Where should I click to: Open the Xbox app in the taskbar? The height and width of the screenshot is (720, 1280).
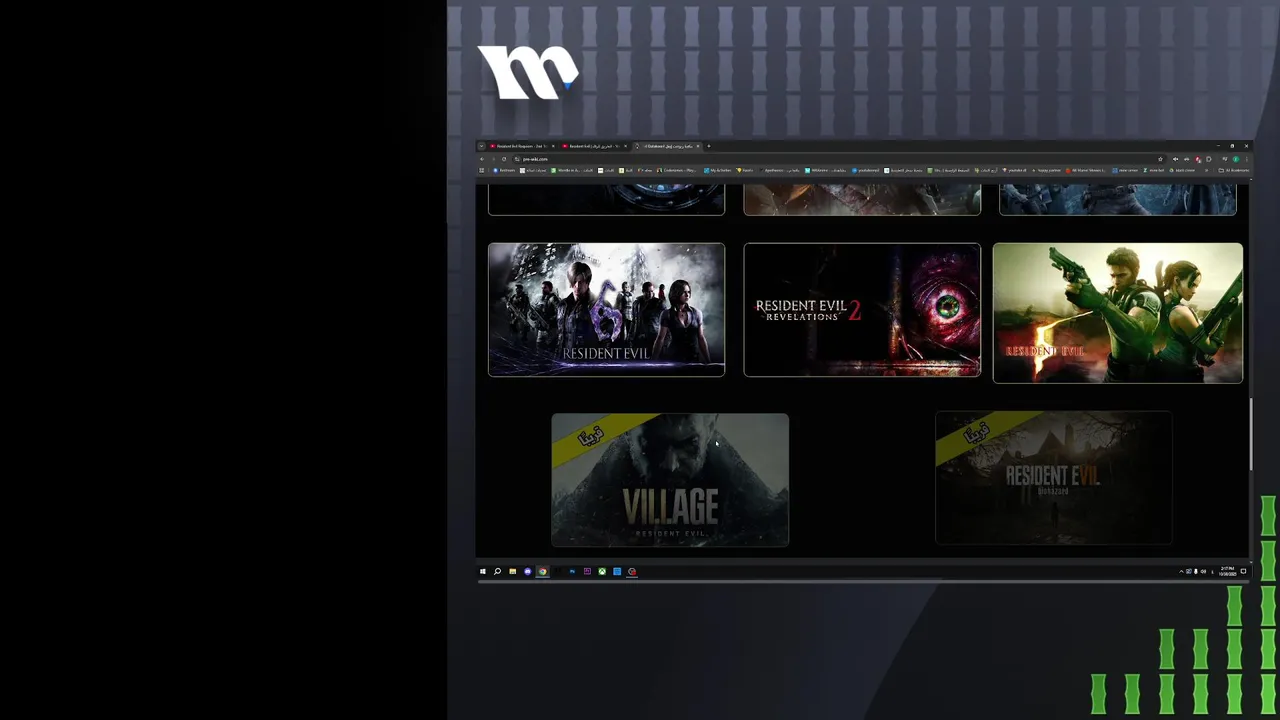[602, 572]
